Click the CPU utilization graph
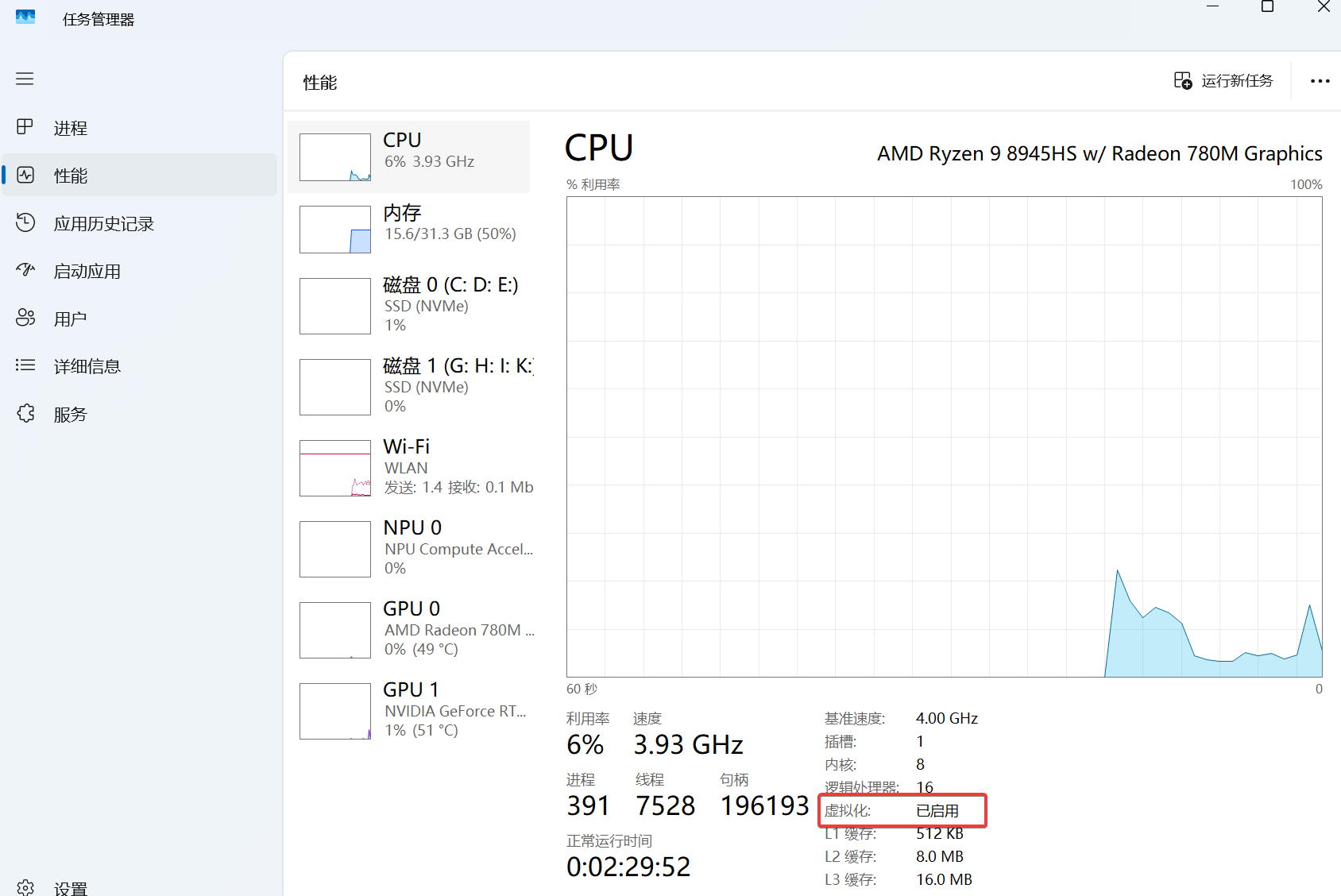 point(945,437)
